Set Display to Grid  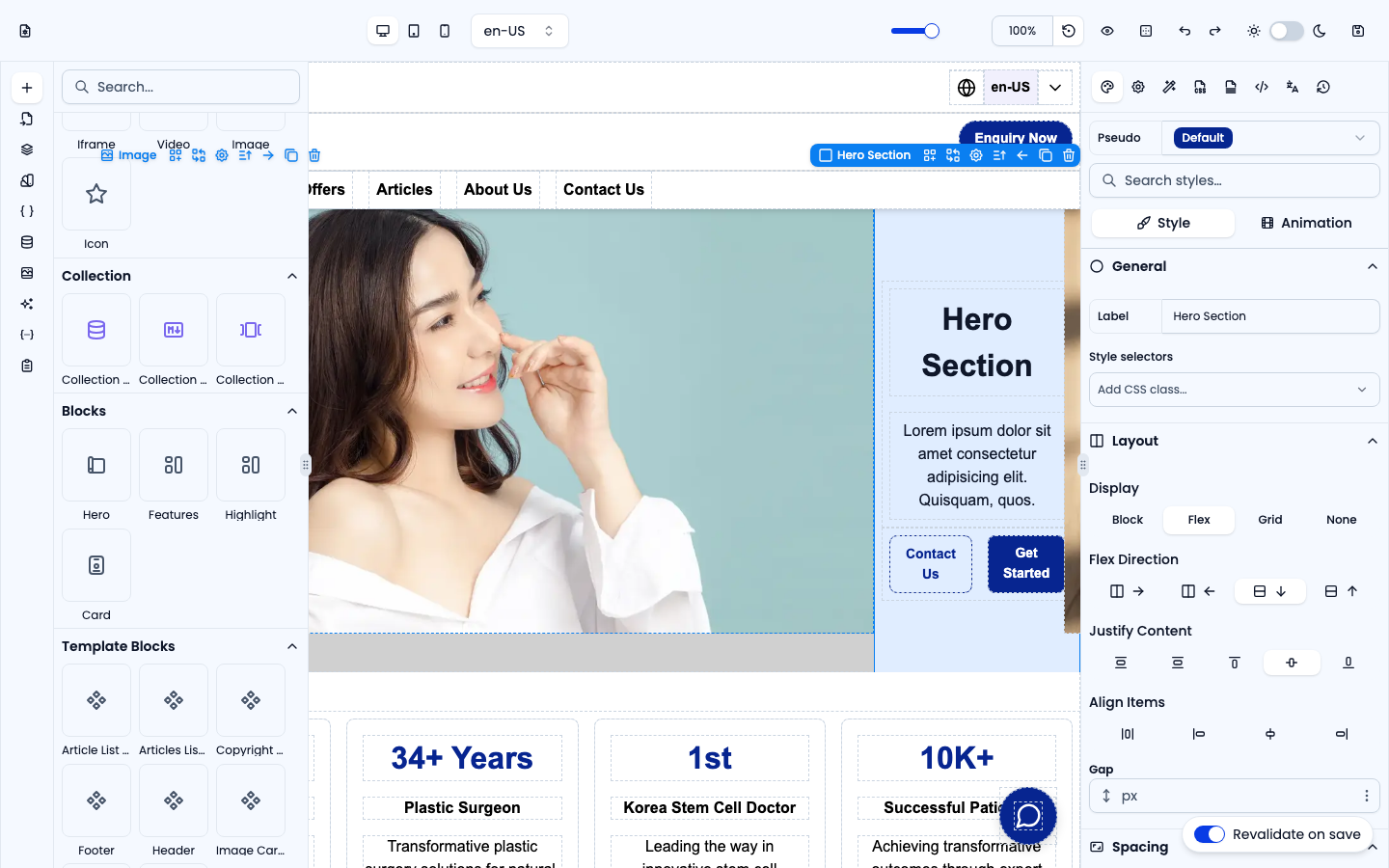(x=1270, y=520)
